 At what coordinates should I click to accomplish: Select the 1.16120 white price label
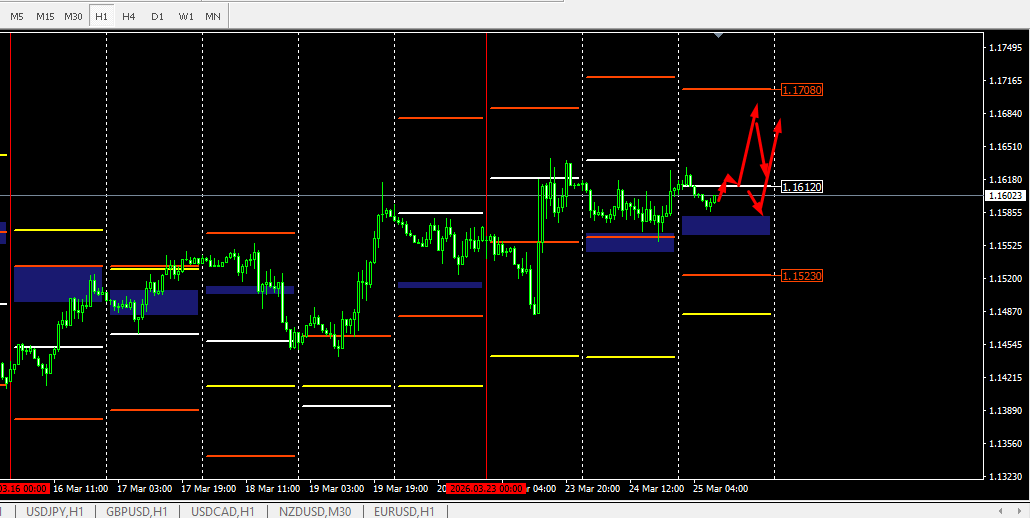[802, 187]
